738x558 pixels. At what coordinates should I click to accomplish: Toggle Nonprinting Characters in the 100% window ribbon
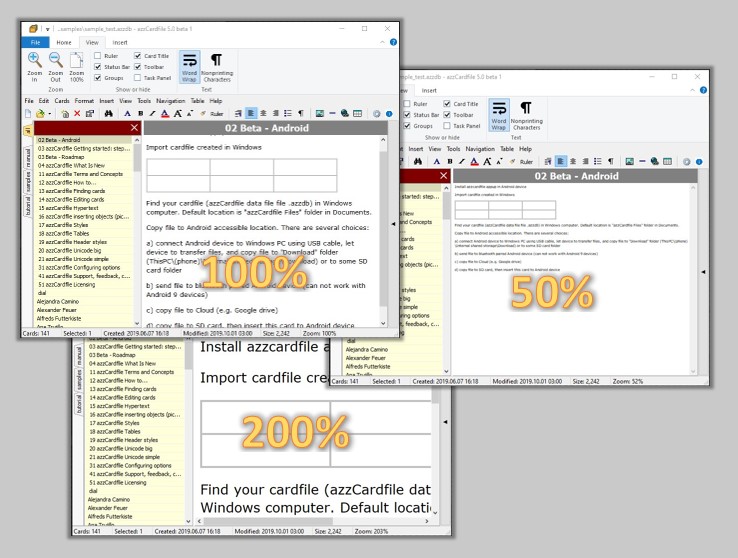[x=217, y=67]
